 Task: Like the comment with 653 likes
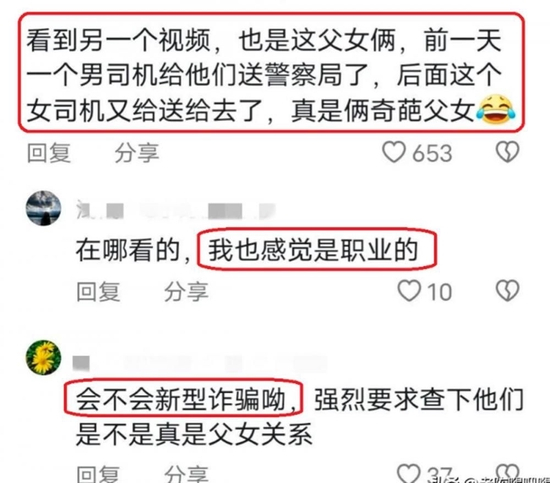click(394, 152)
